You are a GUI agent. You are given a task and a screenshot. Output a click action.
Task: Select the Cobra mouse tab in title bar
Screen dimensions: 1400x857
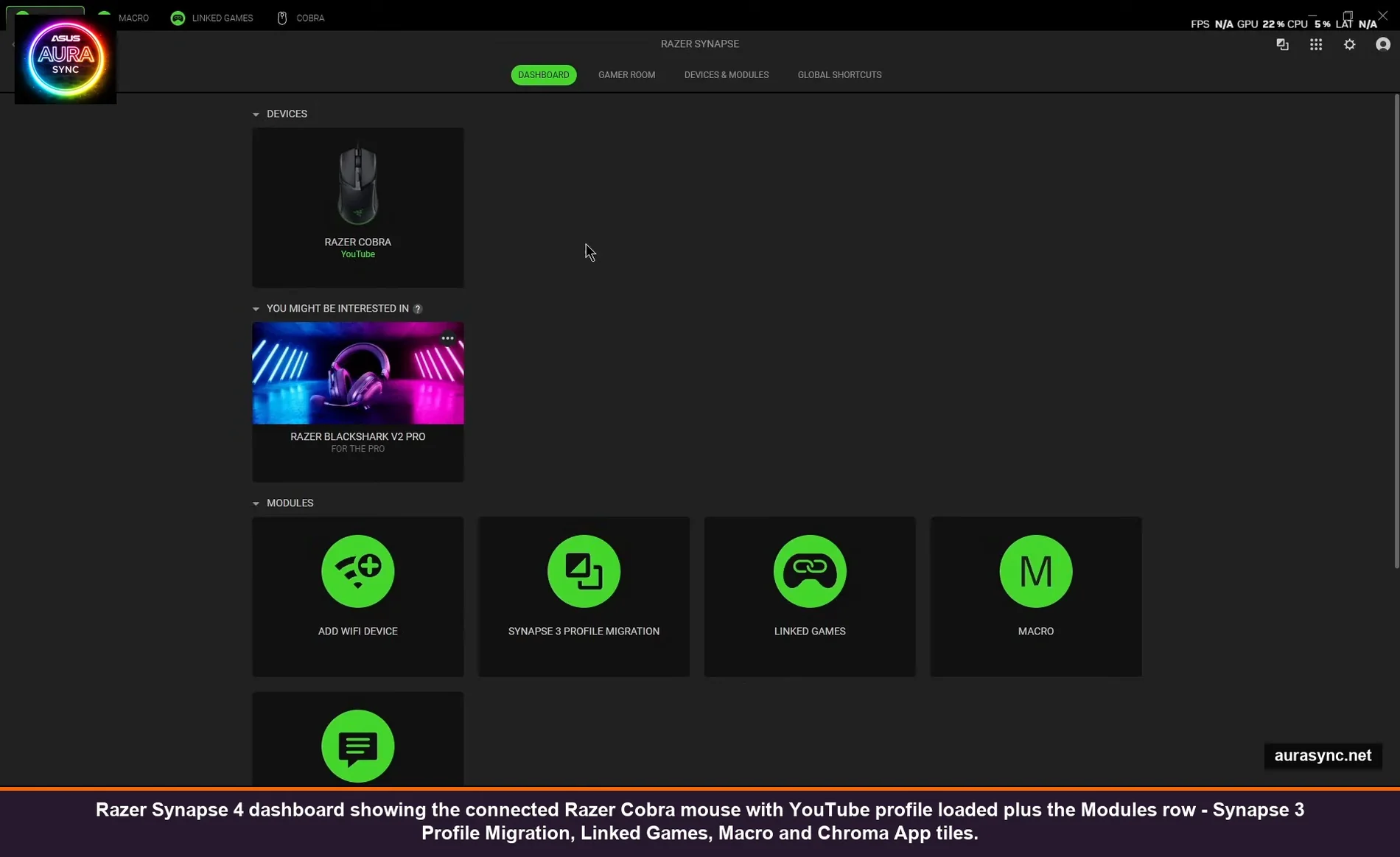[300, 18]
